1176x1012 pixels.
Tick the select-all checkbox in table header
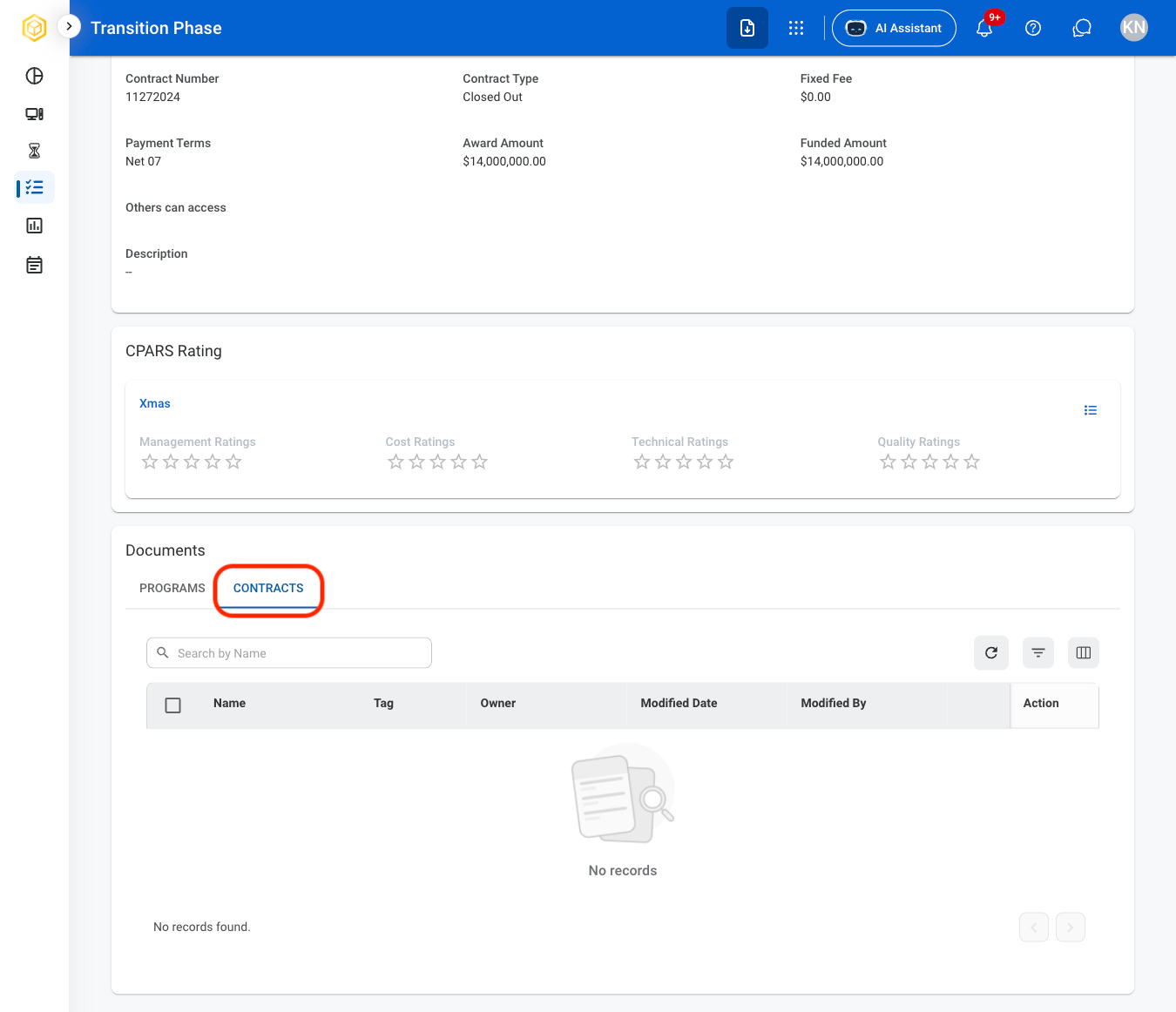[173, 705]
